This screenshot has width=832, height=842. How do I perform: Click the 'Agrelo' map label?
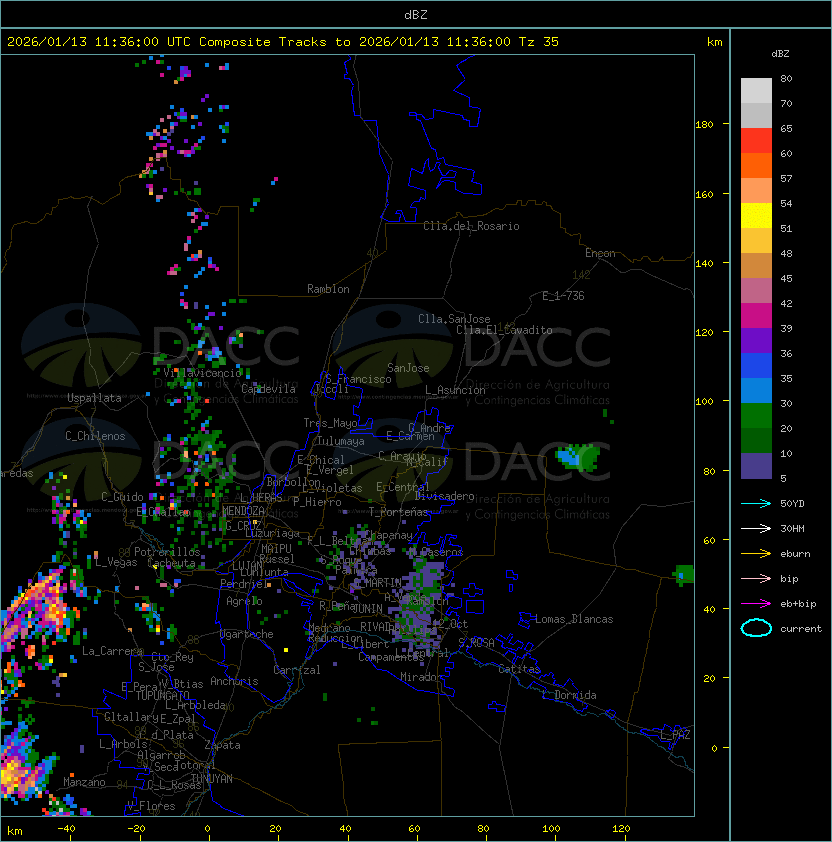coord(244,601)
